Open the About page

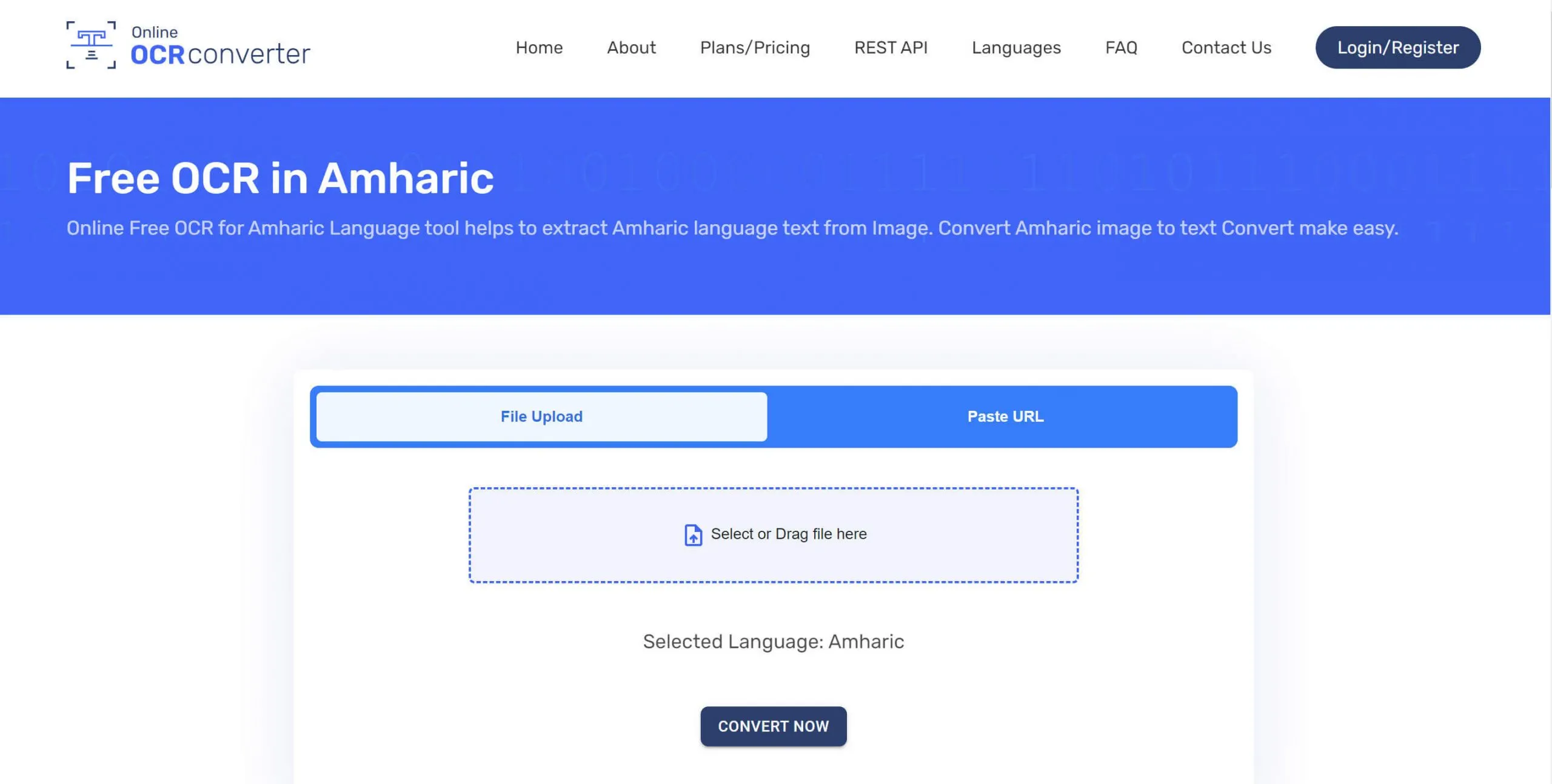tap(631, 47)
